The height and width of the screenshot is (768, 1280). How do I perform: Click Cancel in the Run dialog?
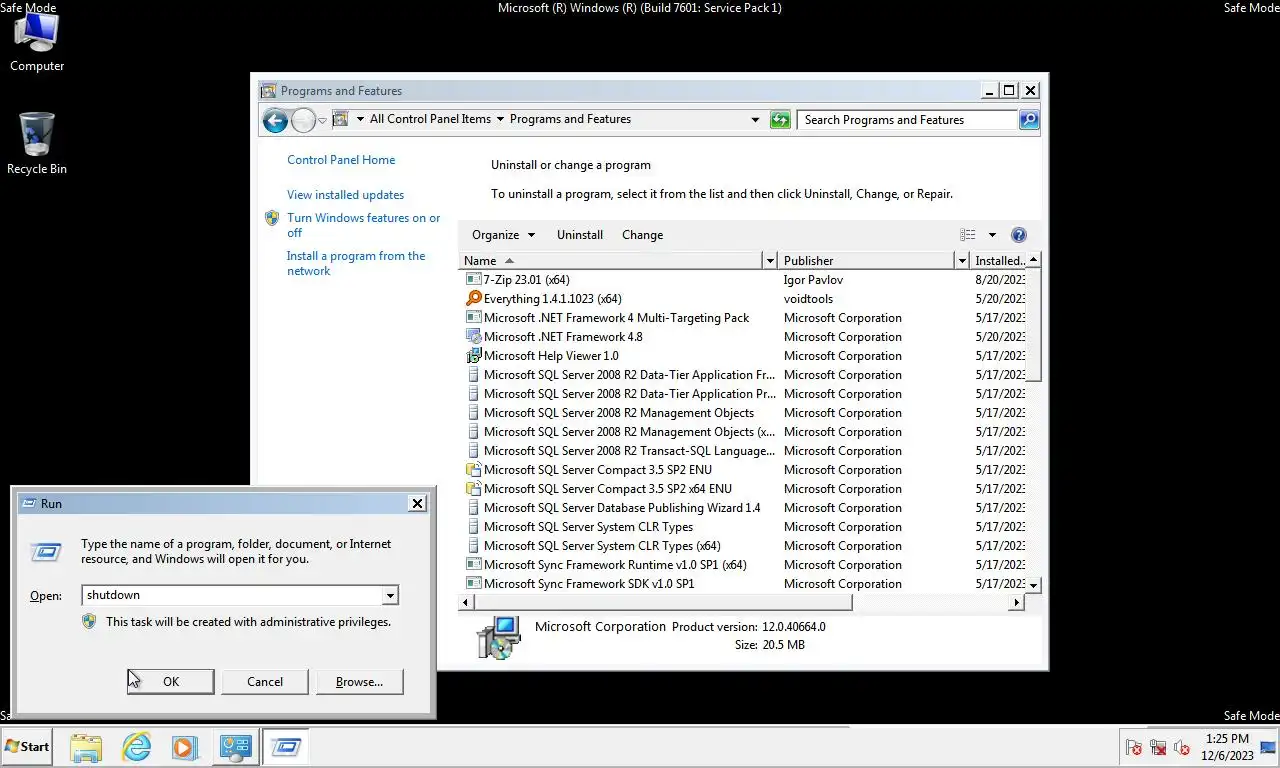(x=265, y=682)
